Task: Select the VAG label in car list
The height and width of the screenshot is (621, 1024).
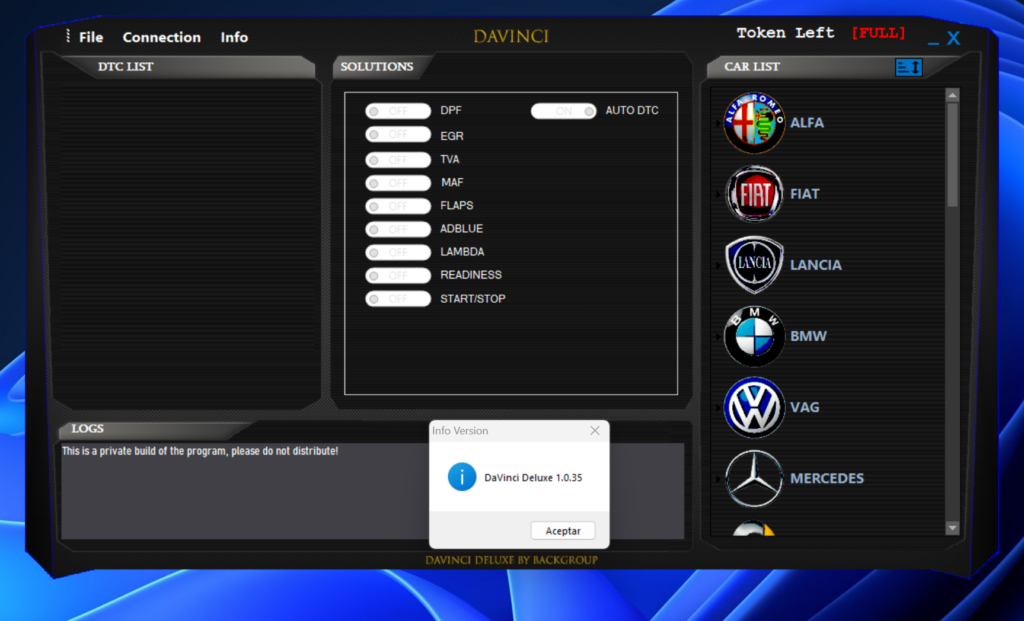Action: click(804, 407)
